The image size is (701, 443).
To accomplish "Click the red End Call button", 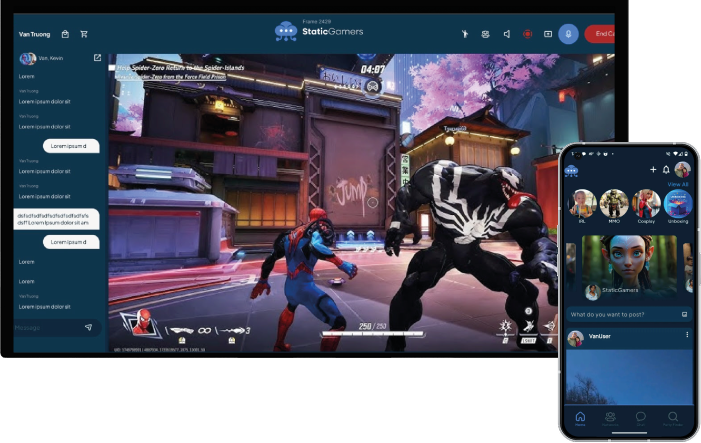I will (600, 34).
